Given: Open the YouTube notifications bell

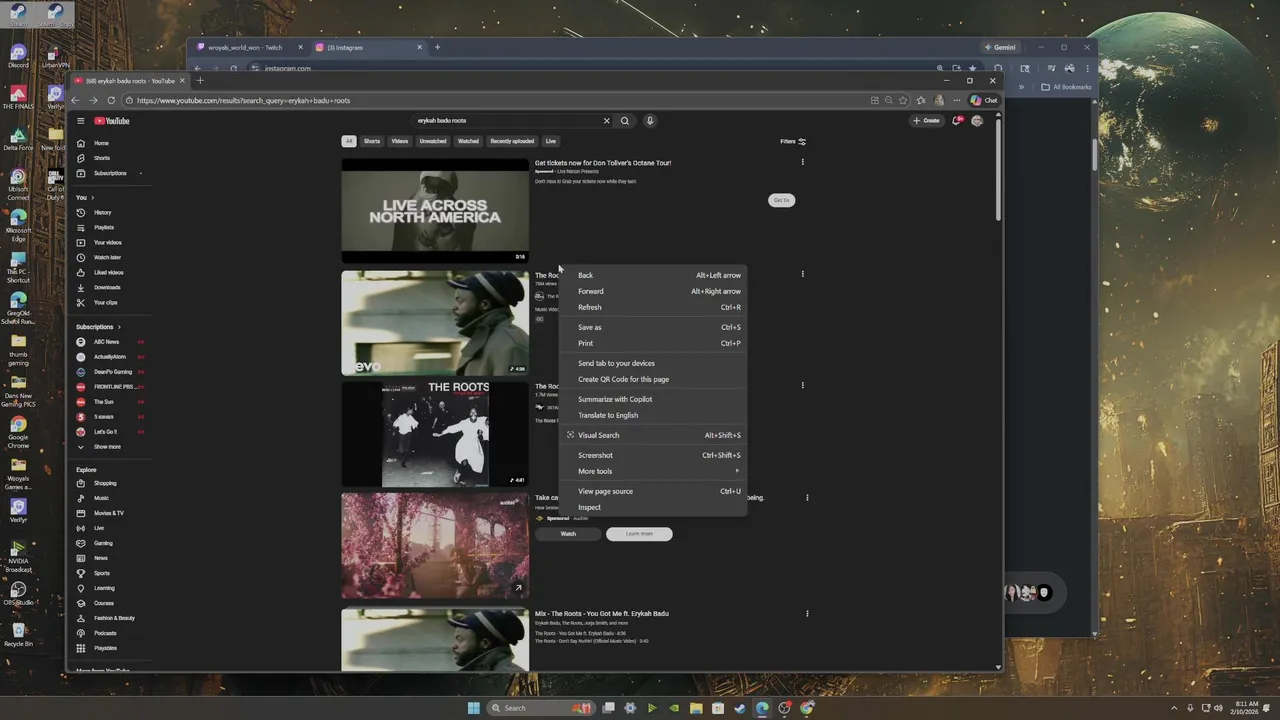Looking at the screenshot, I should (x=957, y=121).
